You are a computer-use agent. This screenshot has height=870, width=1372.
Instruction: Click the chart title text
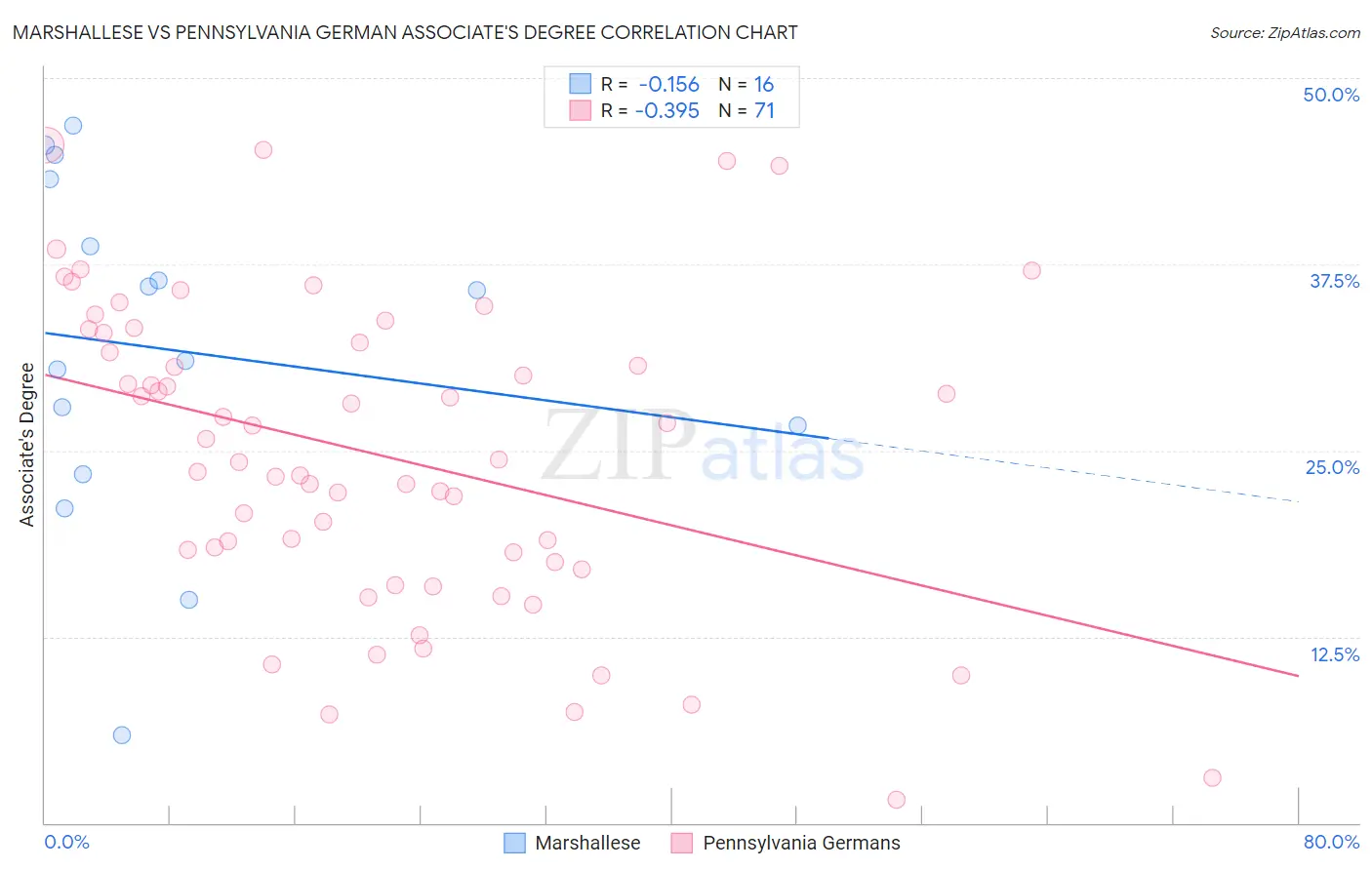(405, 32)
